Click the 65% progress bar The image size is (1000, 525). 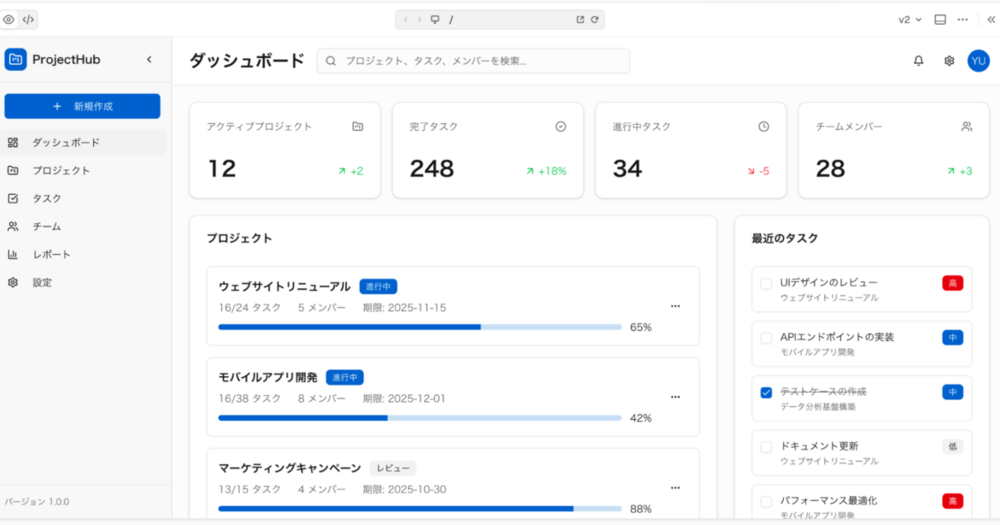point(420,327)
